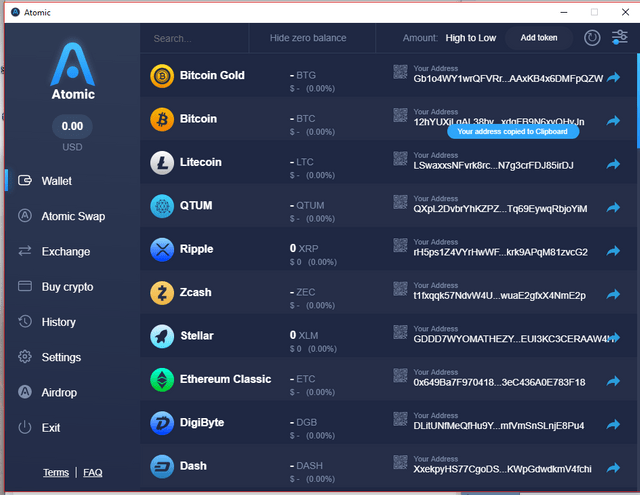Click the Stellar rocket icon

(x=162, y=336)
